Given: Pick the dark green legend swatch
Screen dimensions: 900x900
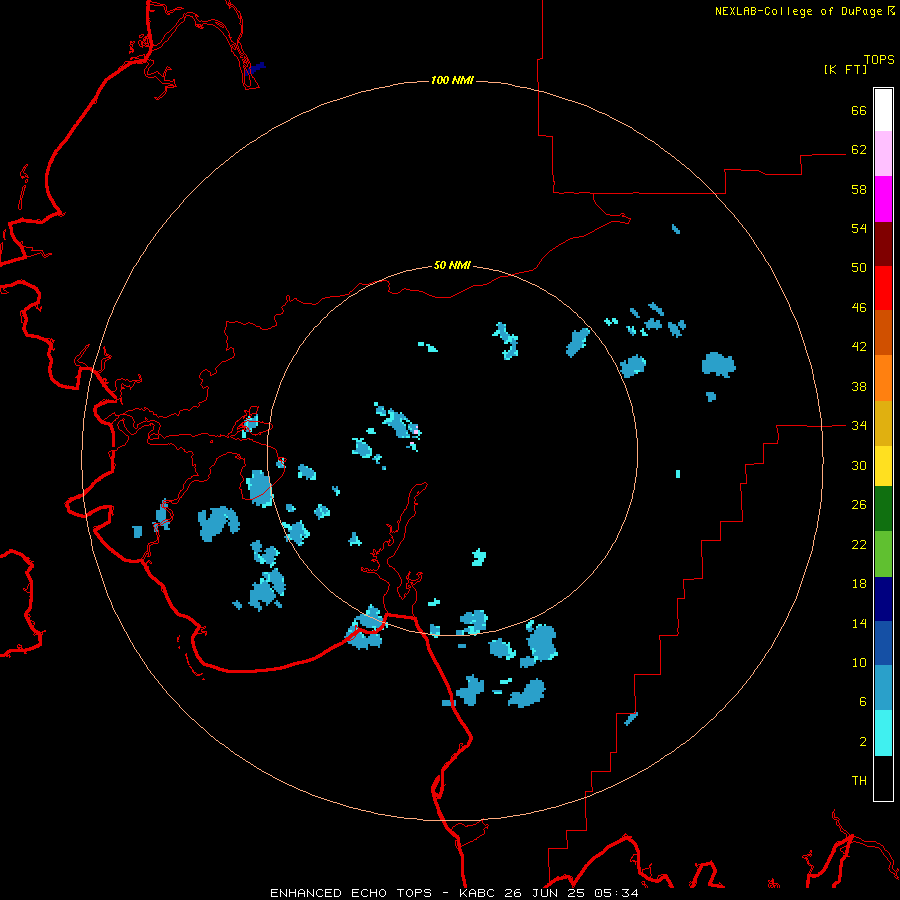Looking at the screenshot, I should 883,509.
